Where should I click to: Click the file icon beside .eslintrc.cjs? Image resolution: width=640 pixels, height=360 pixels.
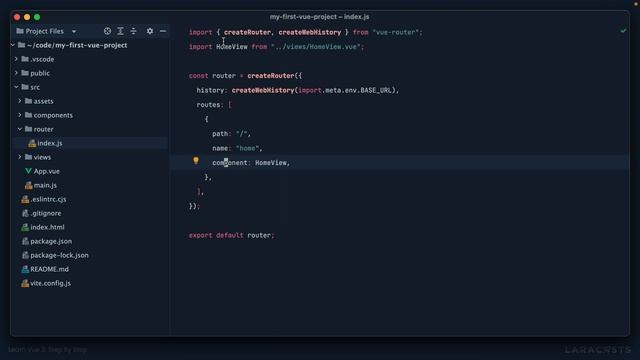[25, 199]
